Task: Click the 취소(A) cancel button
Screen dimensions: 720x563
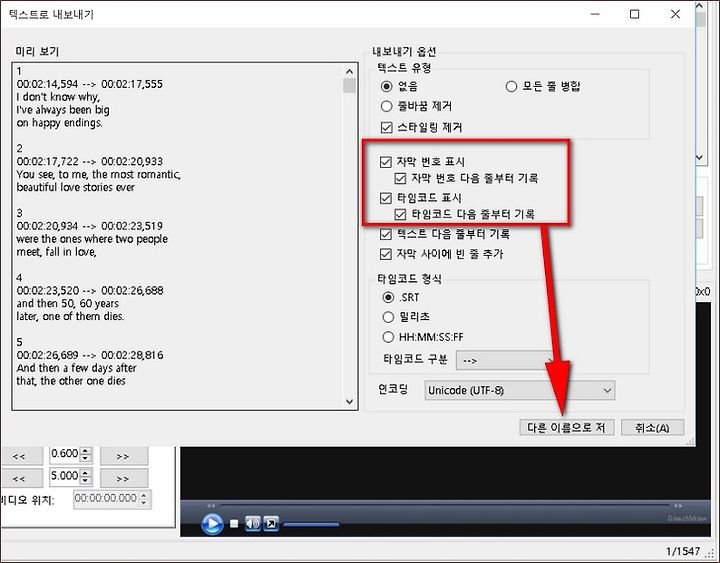Action: click(x=652, y=428)
